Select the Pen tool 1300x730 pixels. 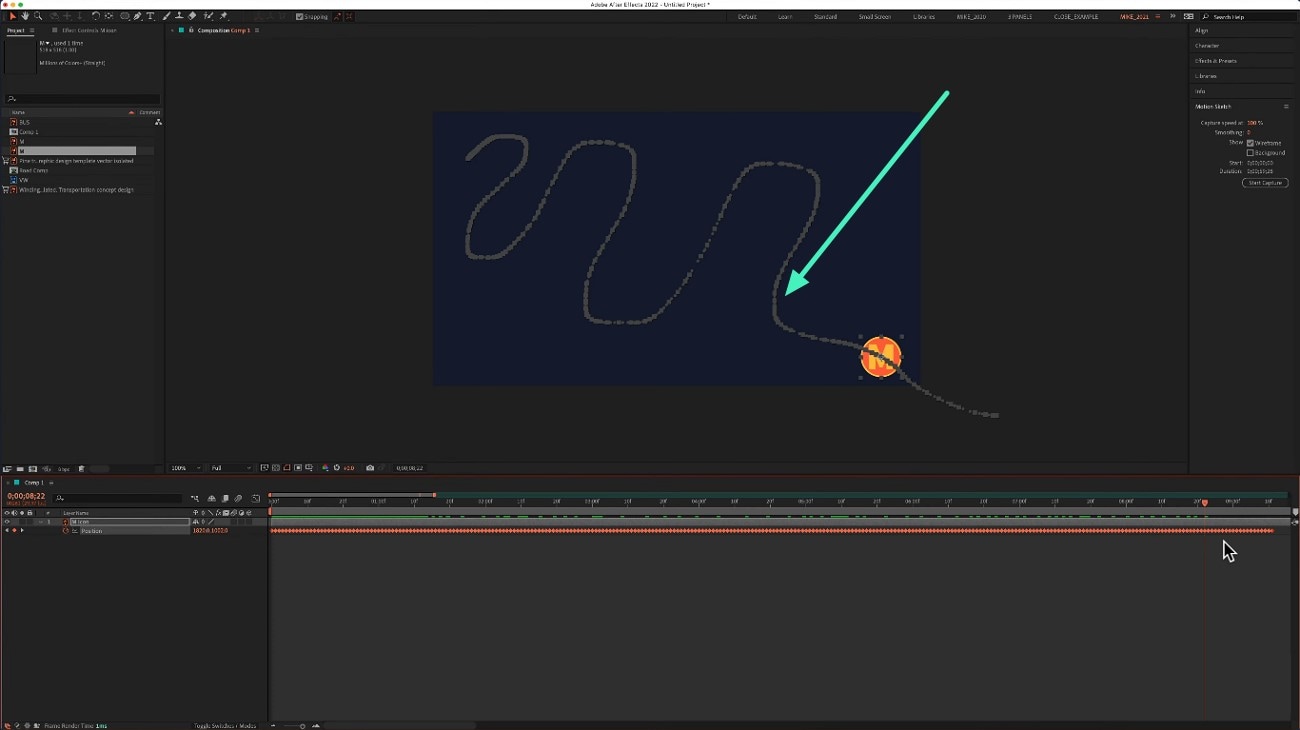click(x=138, y=16)
